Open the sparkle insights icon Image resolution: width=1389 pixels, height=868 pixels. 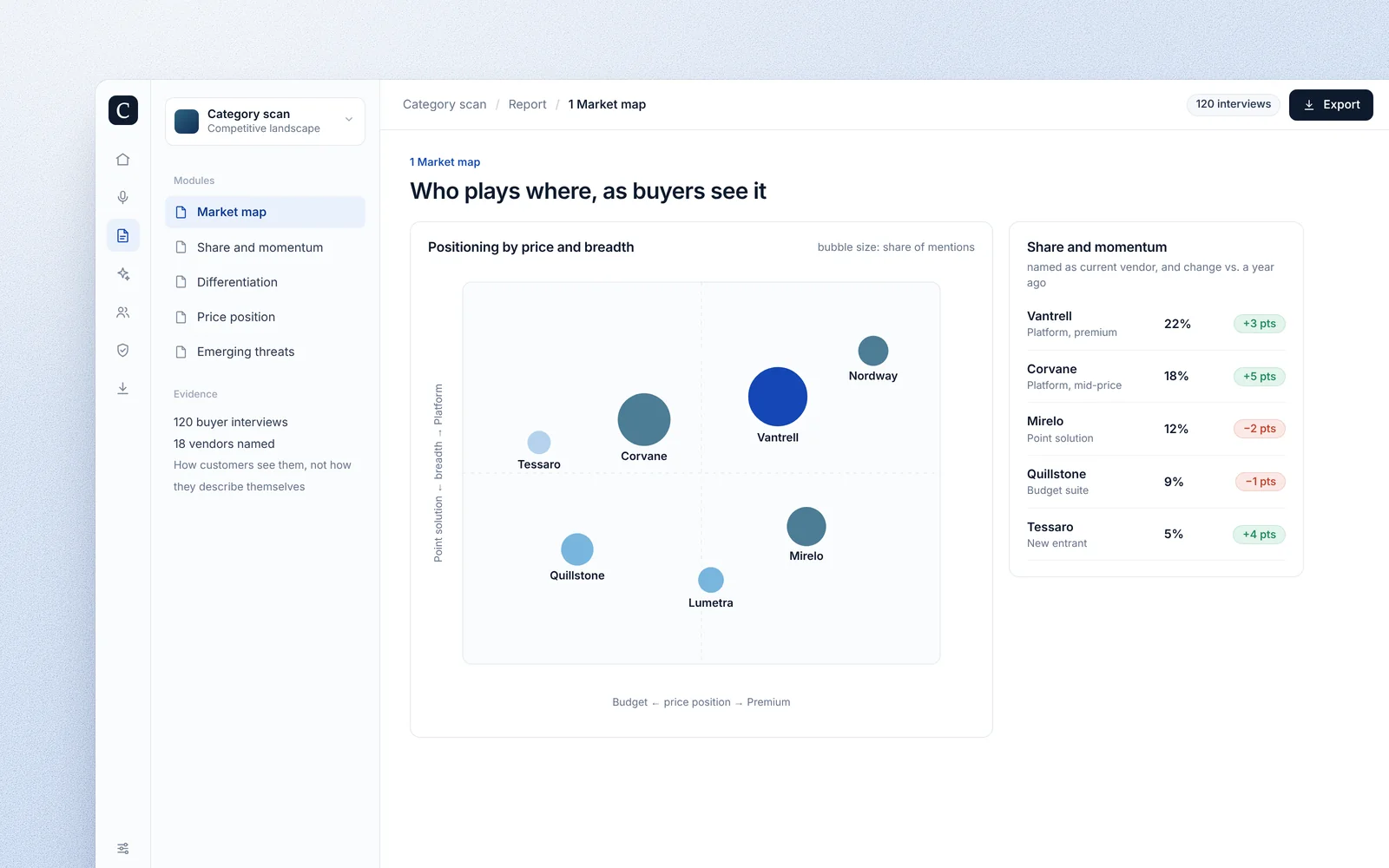123,274
